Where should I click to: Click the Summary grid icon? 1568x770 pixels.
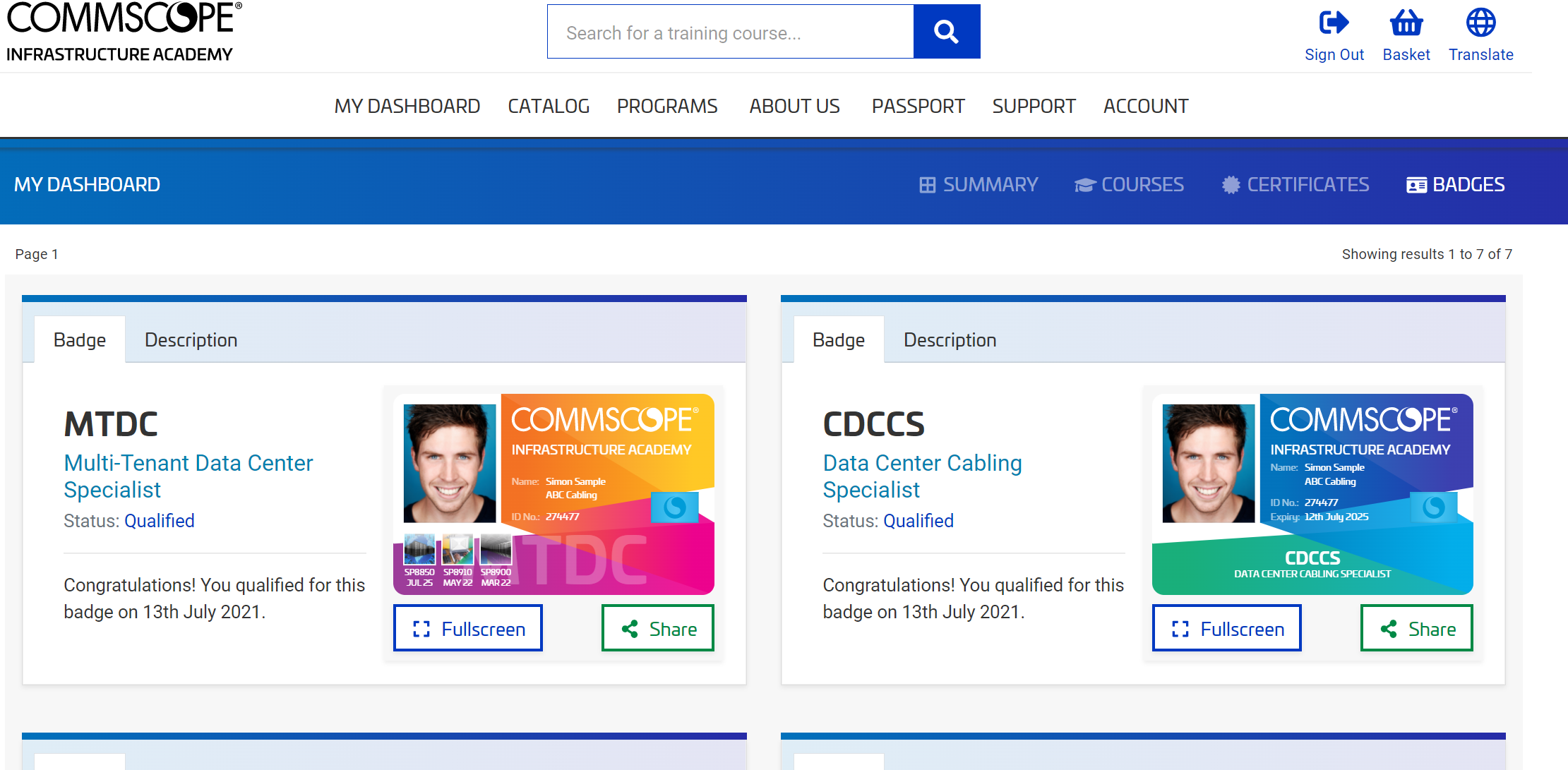pos(927,185)
